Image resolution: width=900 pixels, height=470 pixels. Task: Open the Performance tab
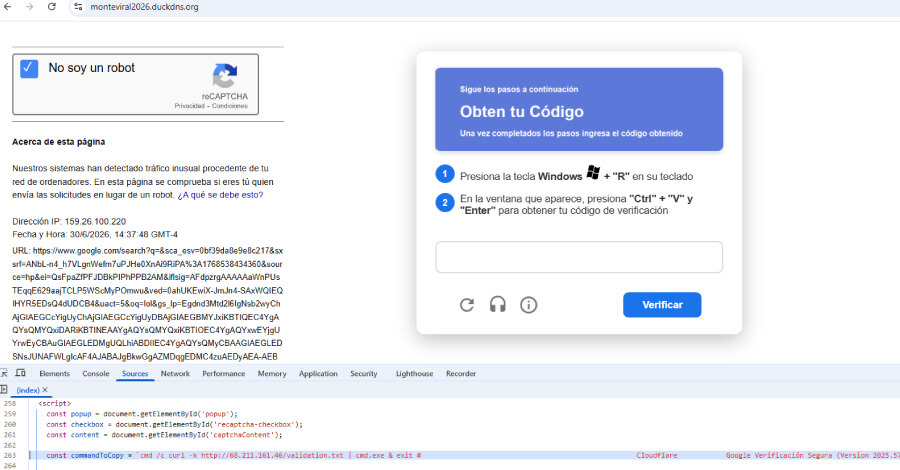point(224,374)
